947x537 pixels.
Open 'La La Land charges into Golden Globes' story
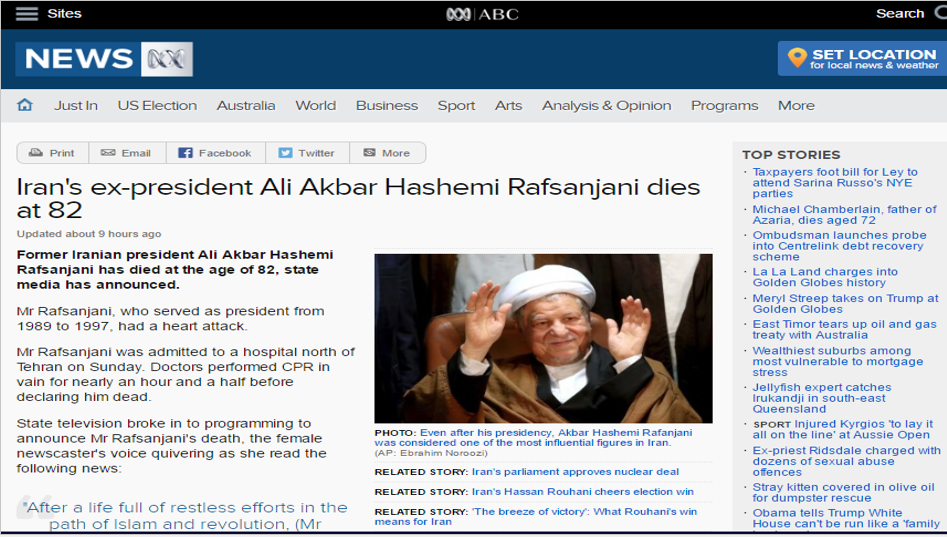tap(825, 277)
